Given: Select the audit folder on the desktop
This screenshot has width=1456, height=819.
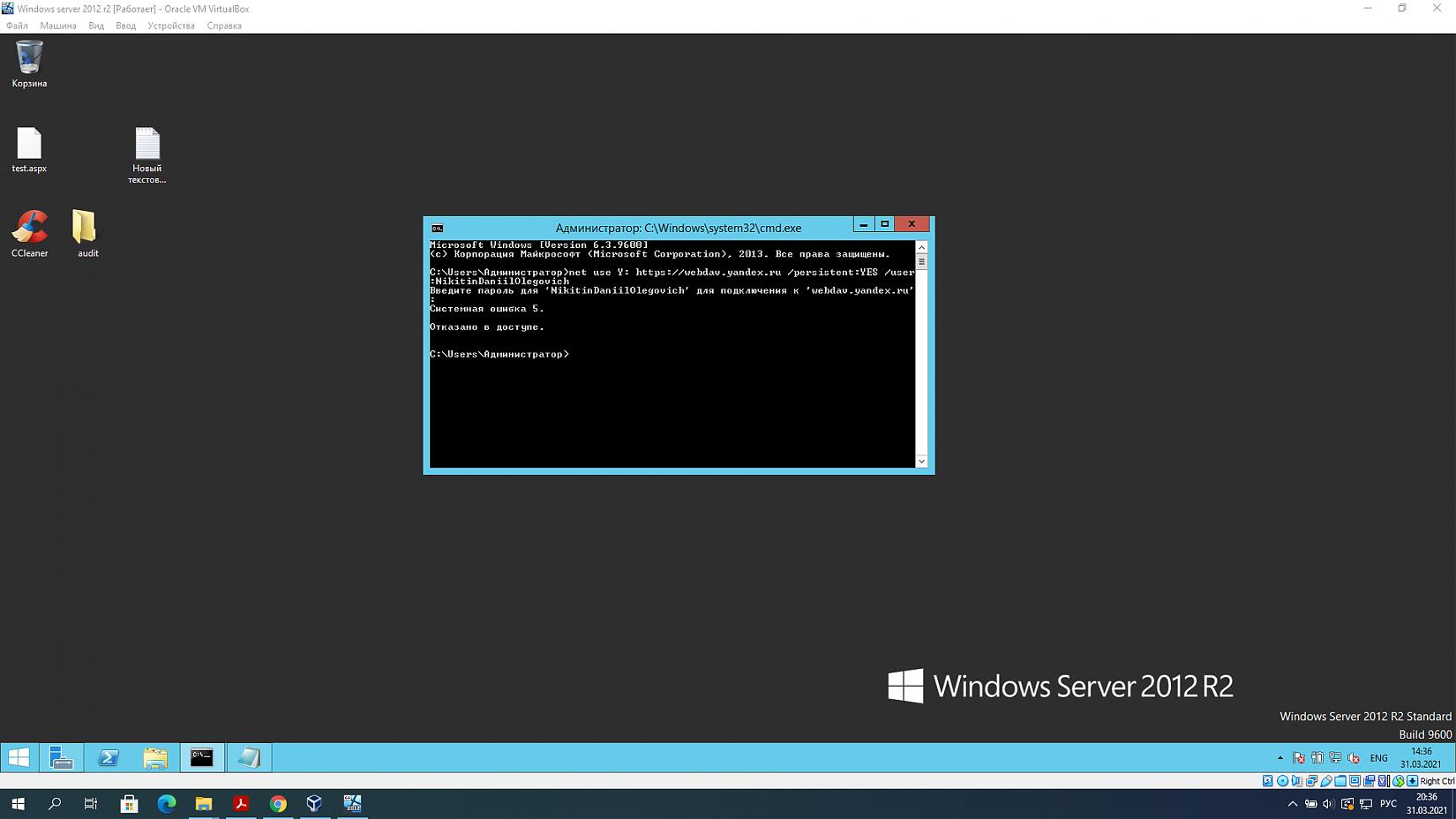Looking at the screenshot, I should [x=87, y=234].
